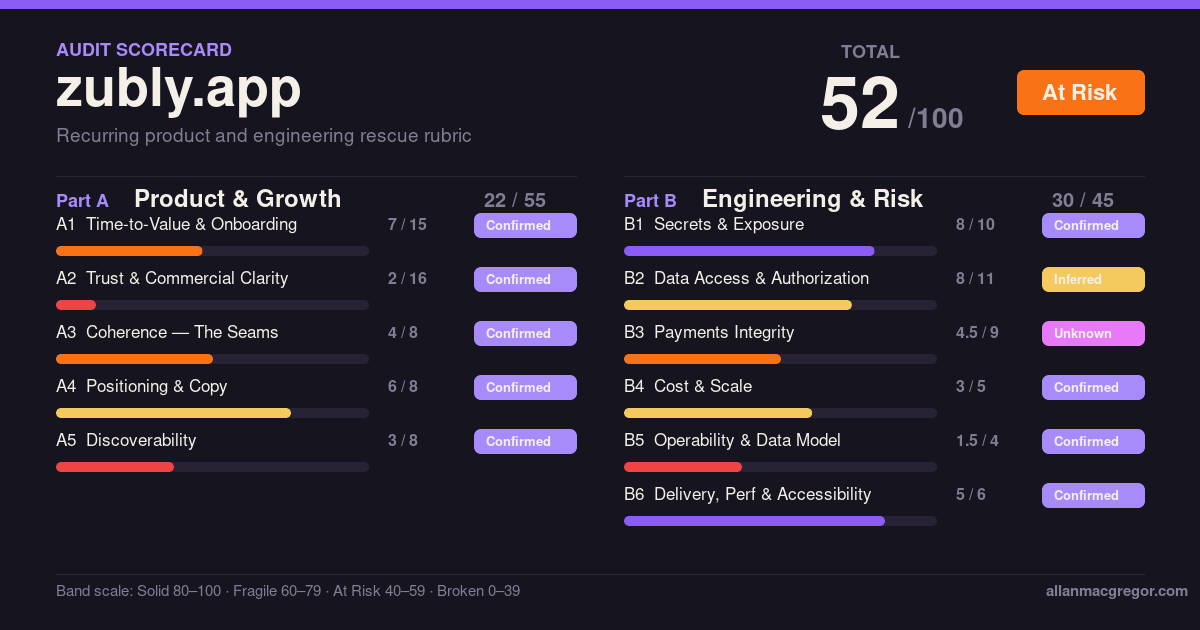Click the /100 denominator text
Viewport: 1200px width, 630px height.
(x=935, y=119)
